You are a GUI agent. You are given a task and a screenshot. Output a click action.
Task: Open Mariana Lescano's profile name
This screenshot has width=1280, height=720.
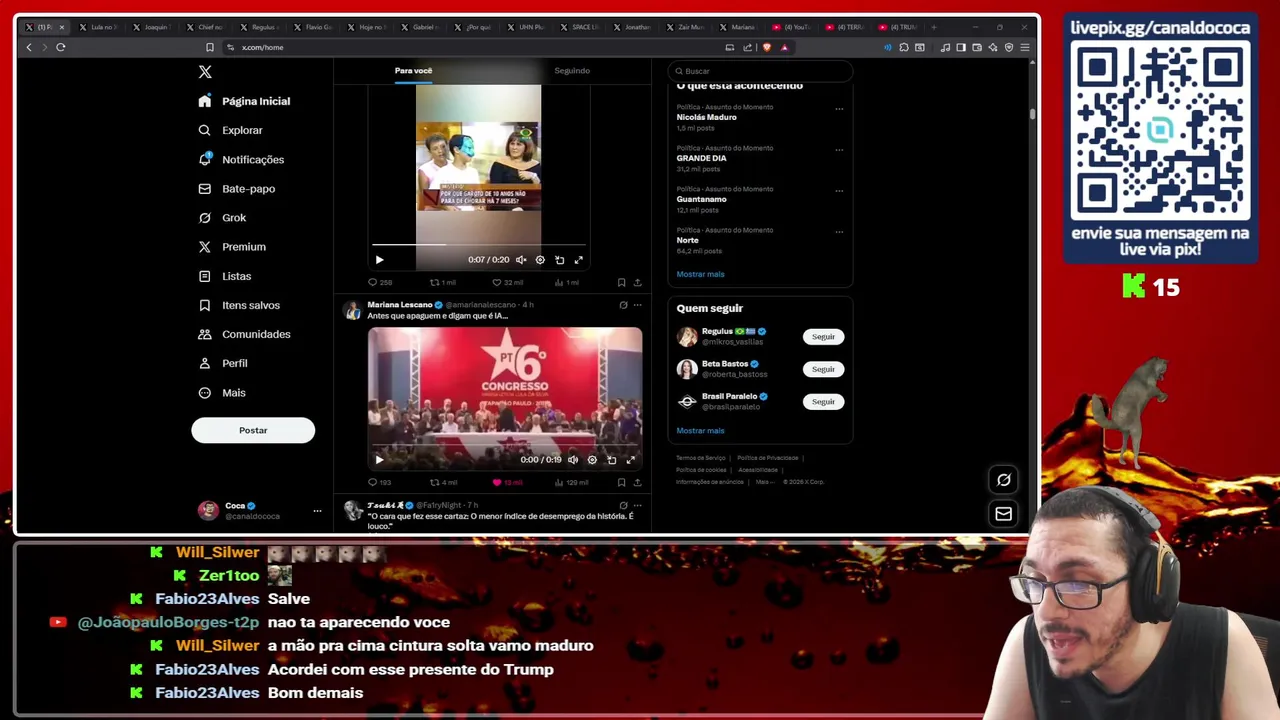400,305
